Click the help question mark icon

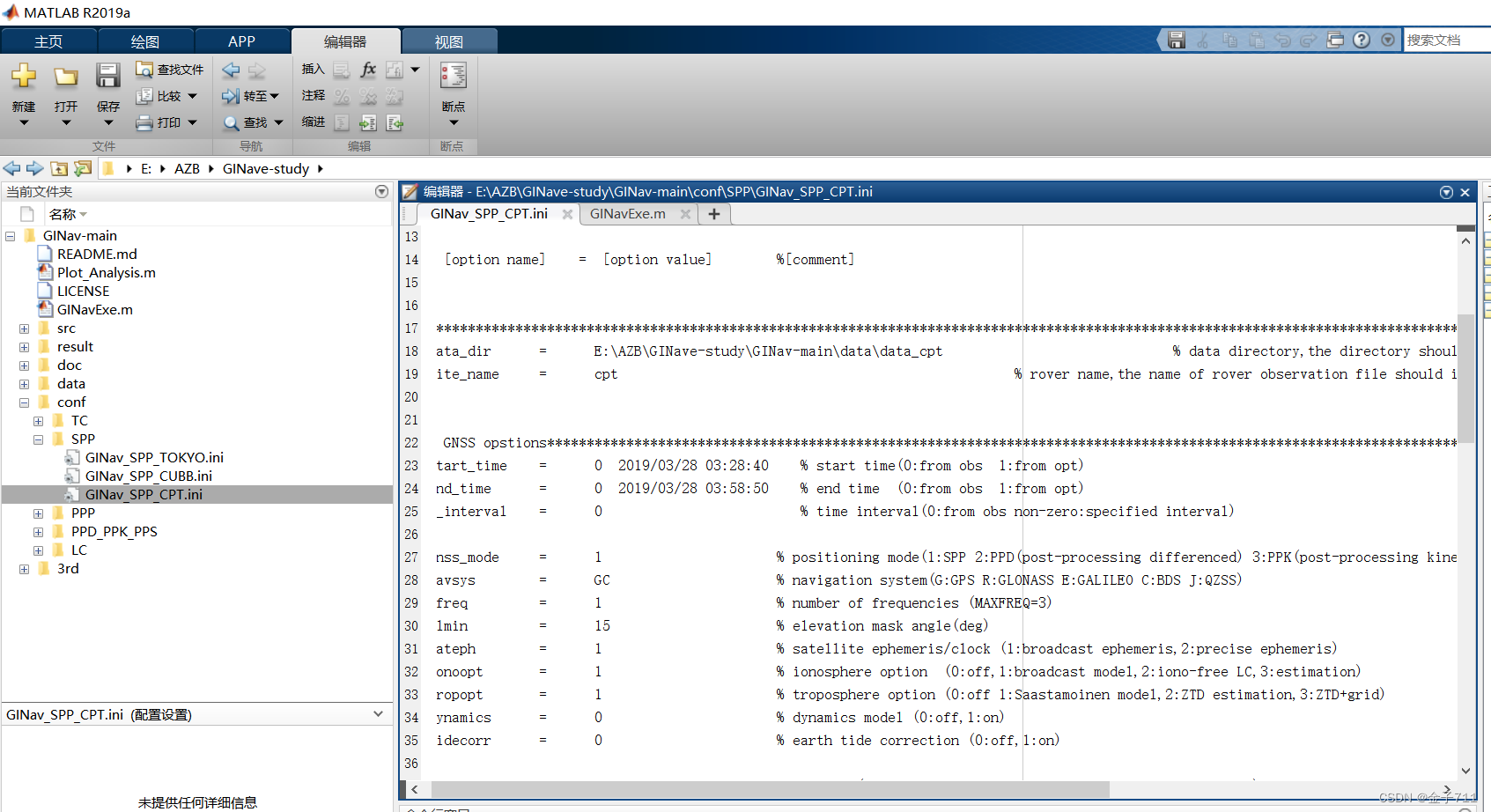1362,40
